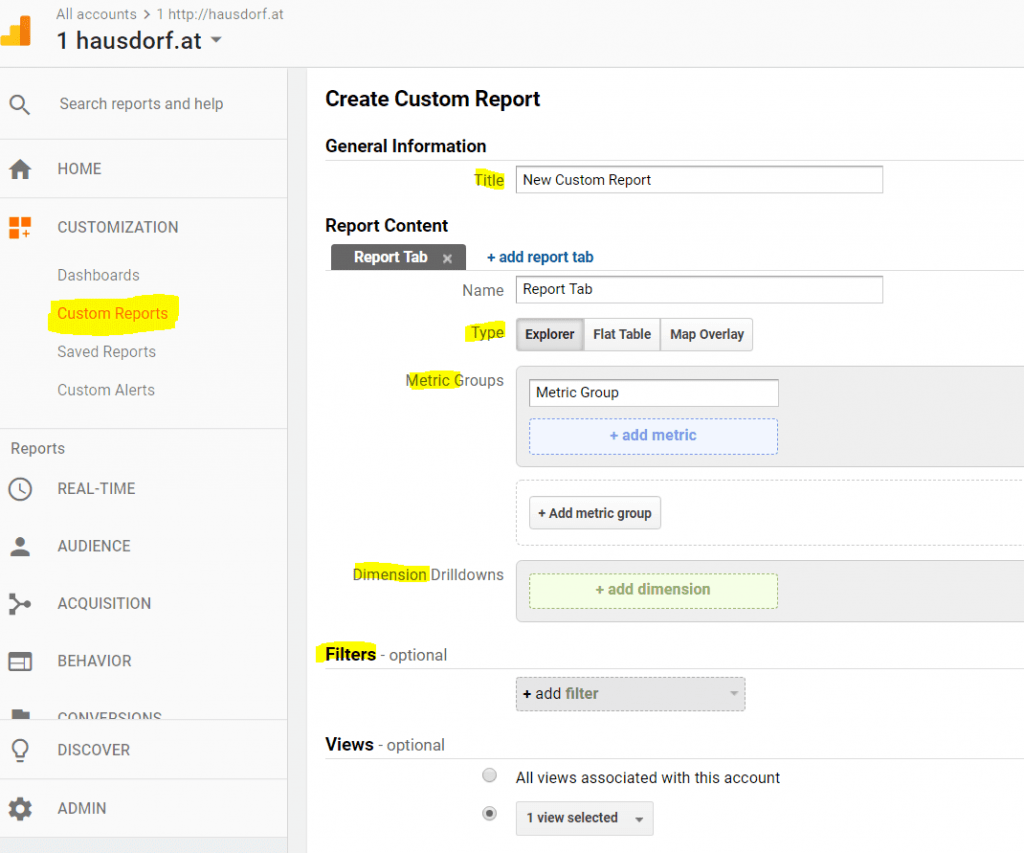Expand the 1 view selected dropdown
The width and height of the screenshot is (1024, 853).
(584, 818)
